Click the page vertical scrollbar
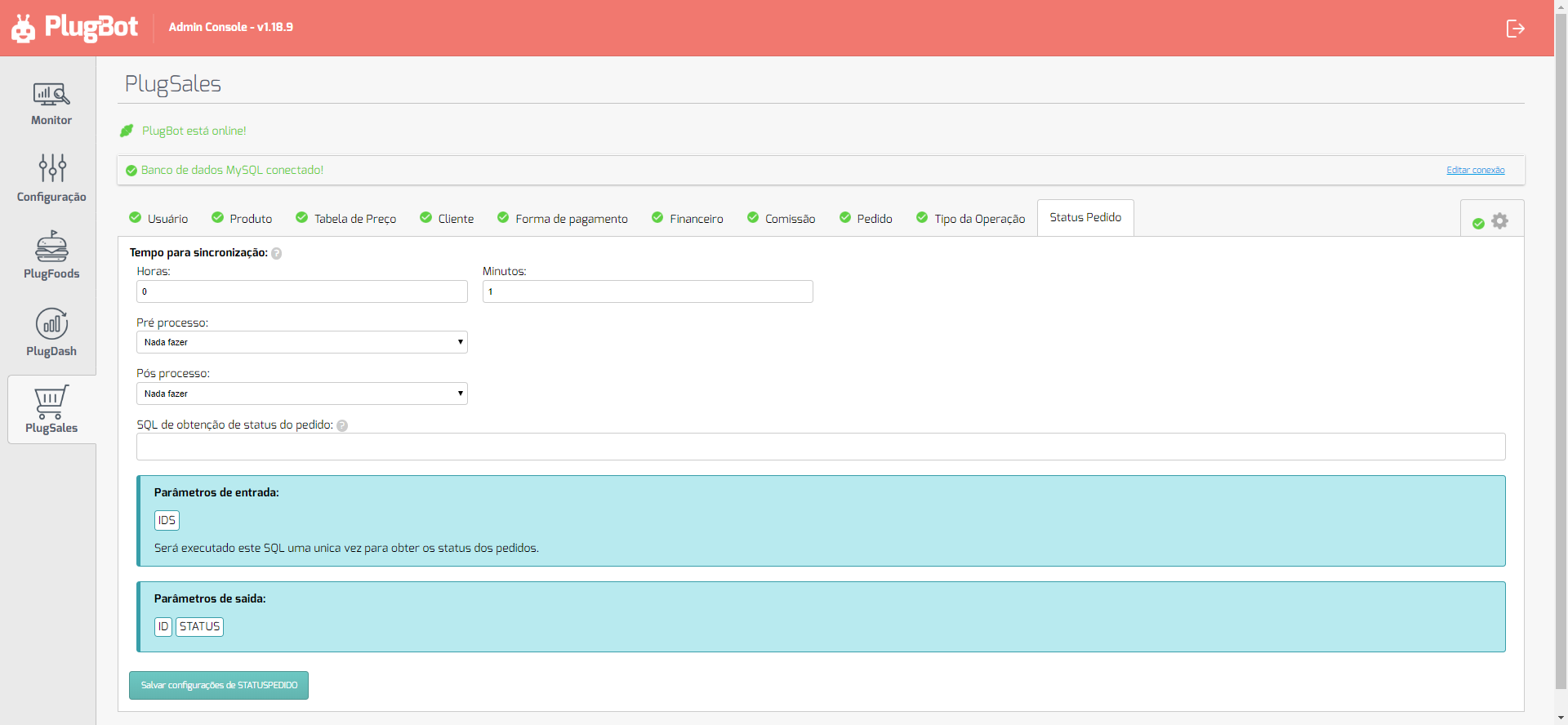1568x725 pixels. (x=1561, y=351)
